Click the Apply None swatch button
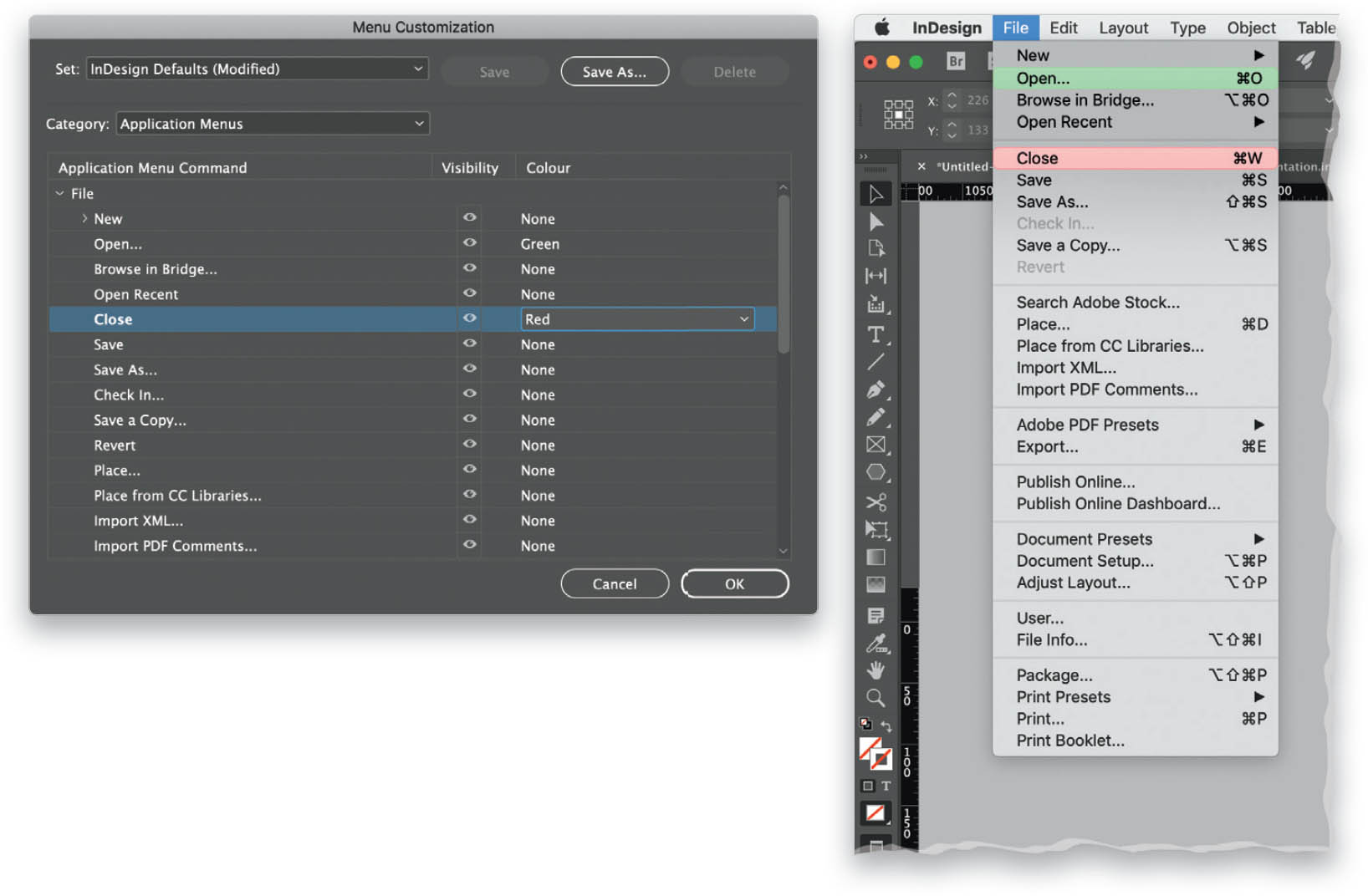 click(875, 813)
